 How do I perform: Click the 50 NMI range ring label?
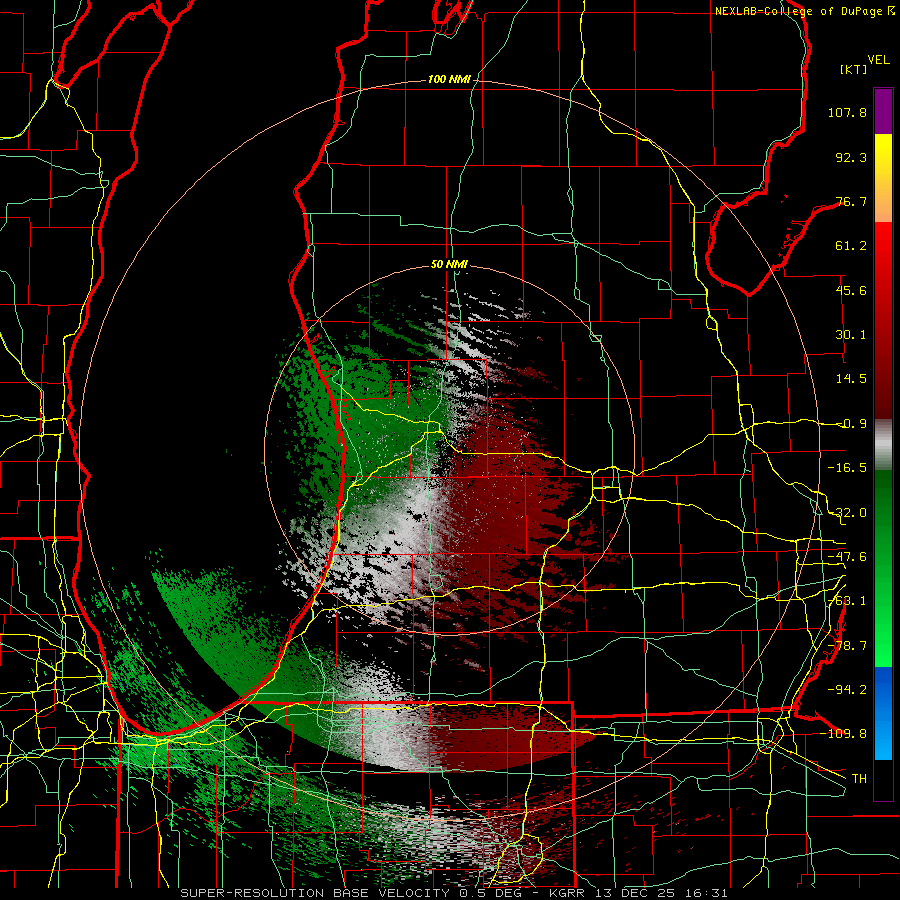(x=449, y=265)
